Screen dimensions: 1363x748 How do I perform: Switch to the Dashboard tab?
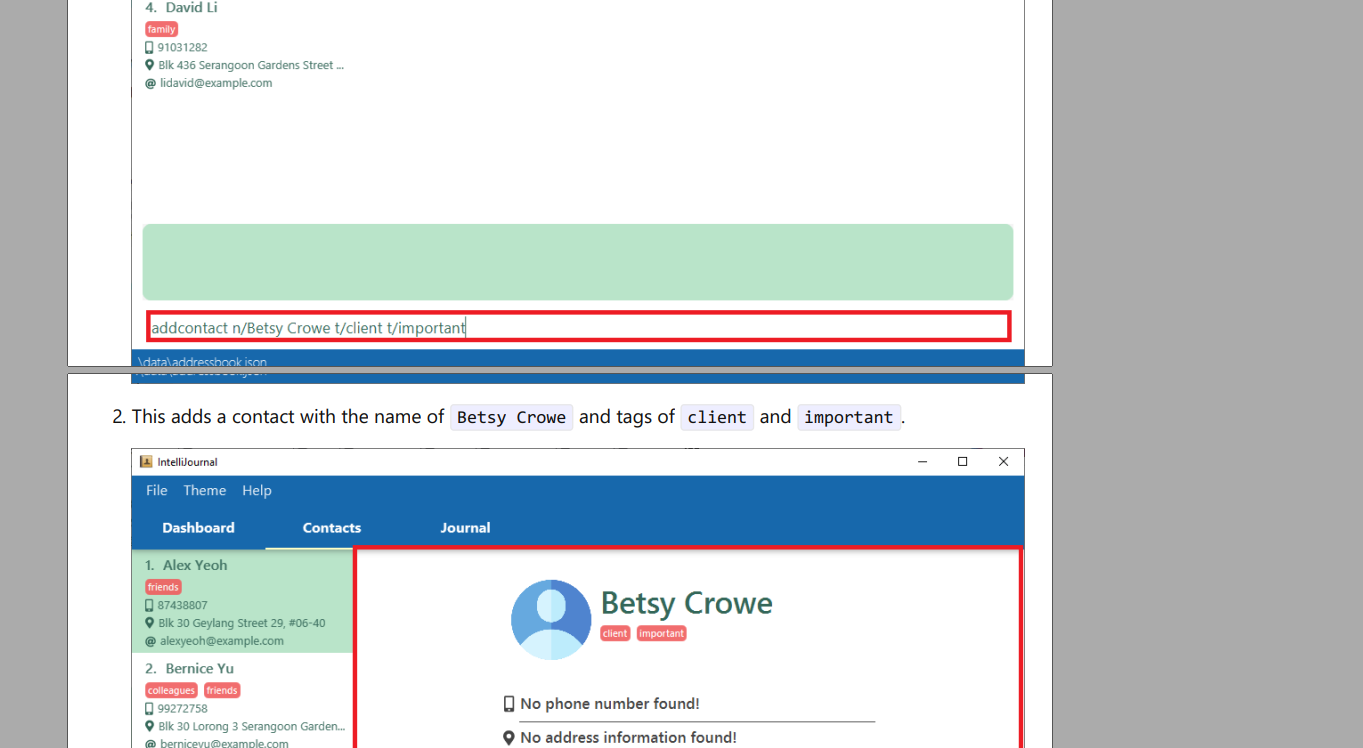[x=198, y=528]
